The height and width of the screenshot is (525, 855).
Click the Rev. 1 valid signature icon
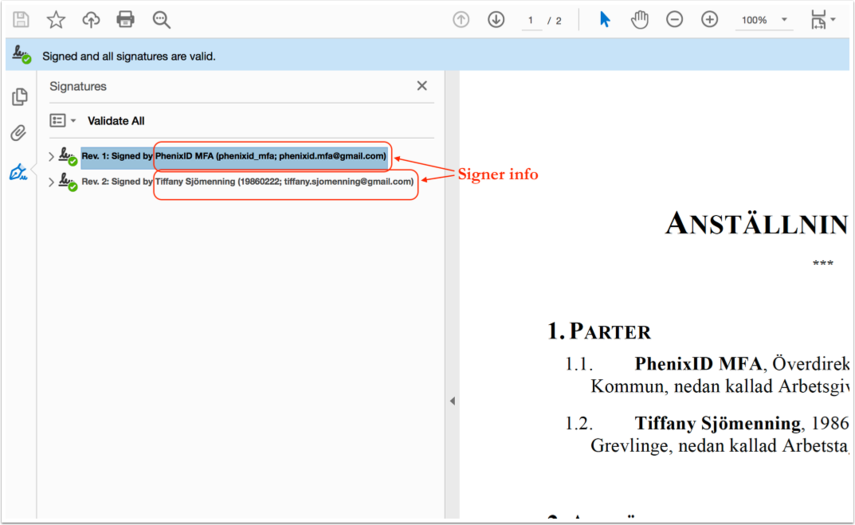pos(68,156)
